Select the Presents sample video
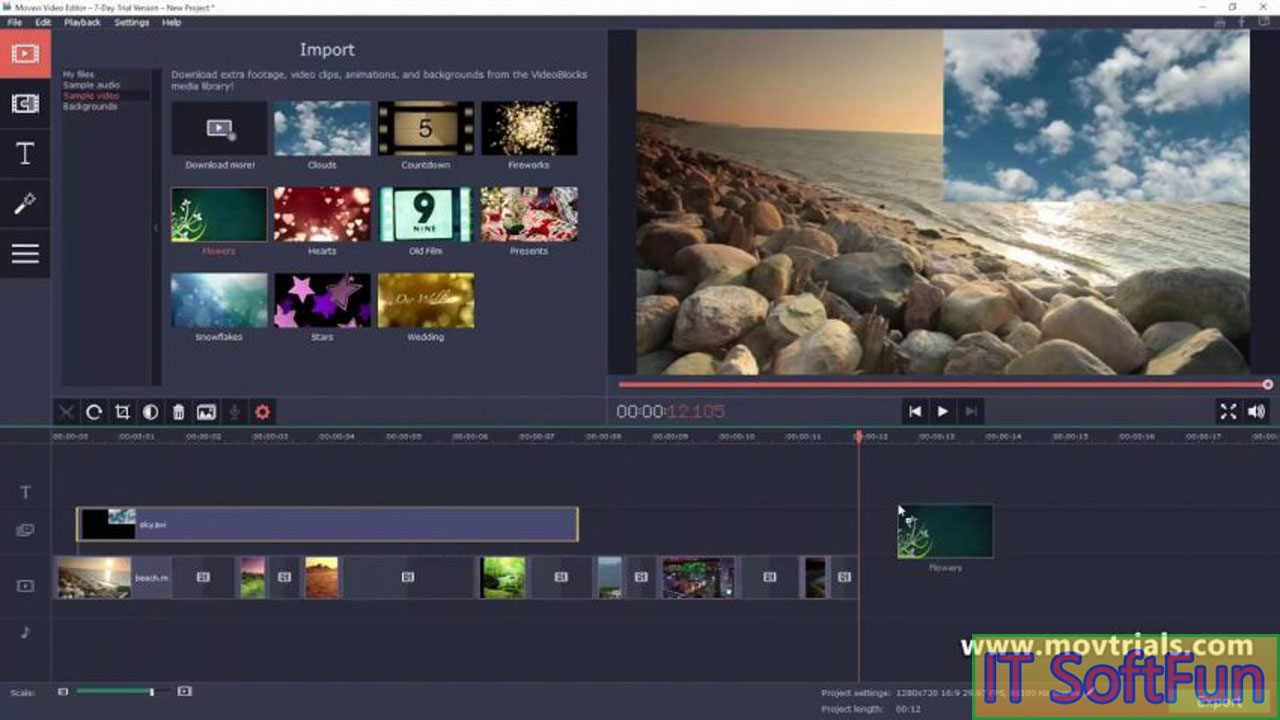 [529, 214]
